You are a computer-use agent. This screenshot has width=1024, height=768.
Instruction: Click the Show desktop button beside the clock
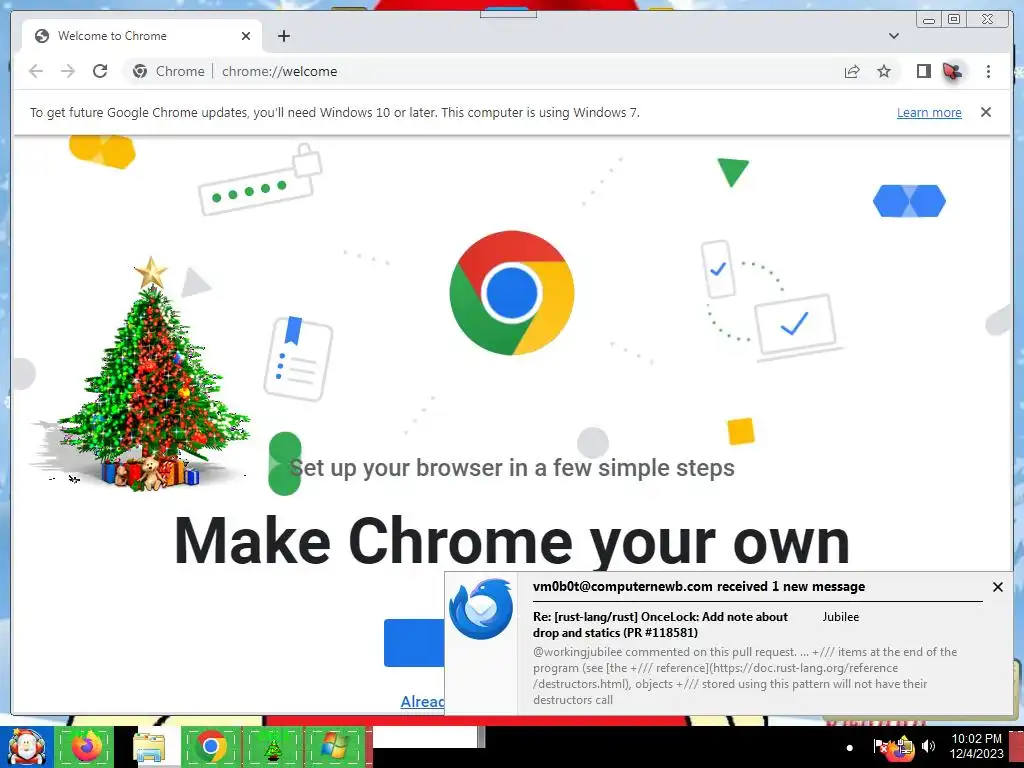(x=1017, y=747)
